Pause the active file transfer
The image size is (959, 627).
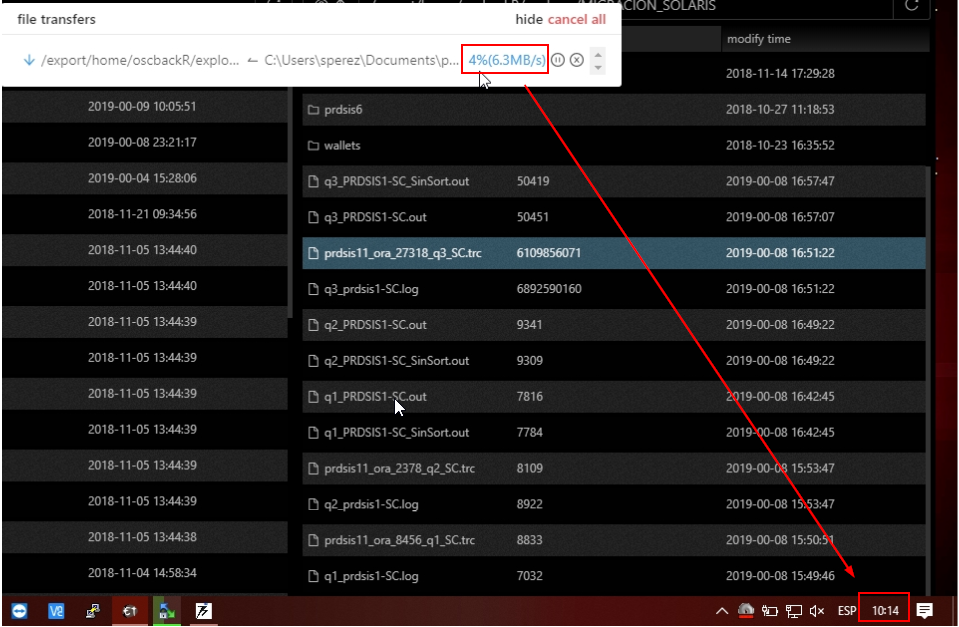(557, 60)
